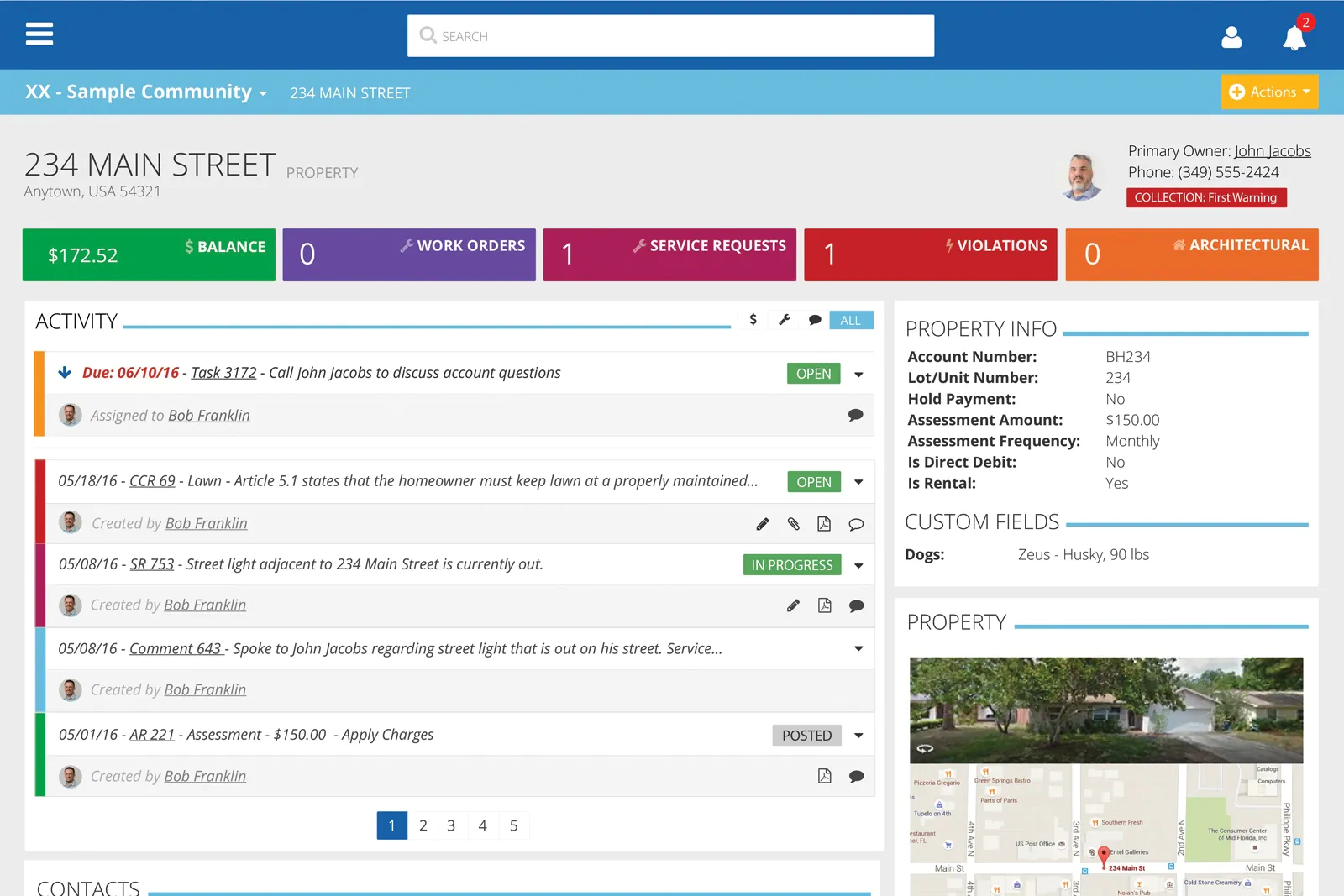Edit SR 753 using the pencil icon
1344x896 pixels.
tap(793, 605)
